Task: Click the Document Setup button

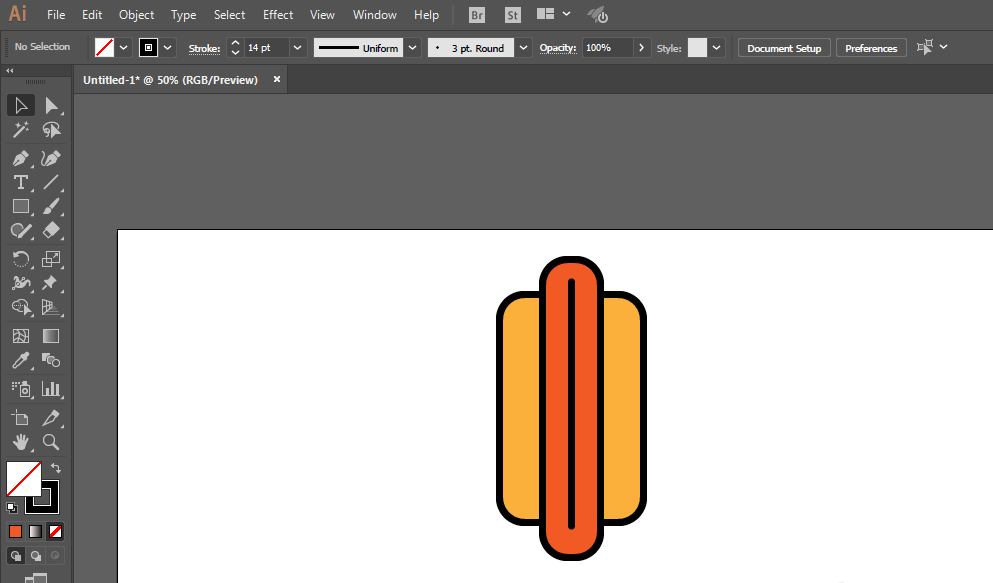Action: coord(784,48)
